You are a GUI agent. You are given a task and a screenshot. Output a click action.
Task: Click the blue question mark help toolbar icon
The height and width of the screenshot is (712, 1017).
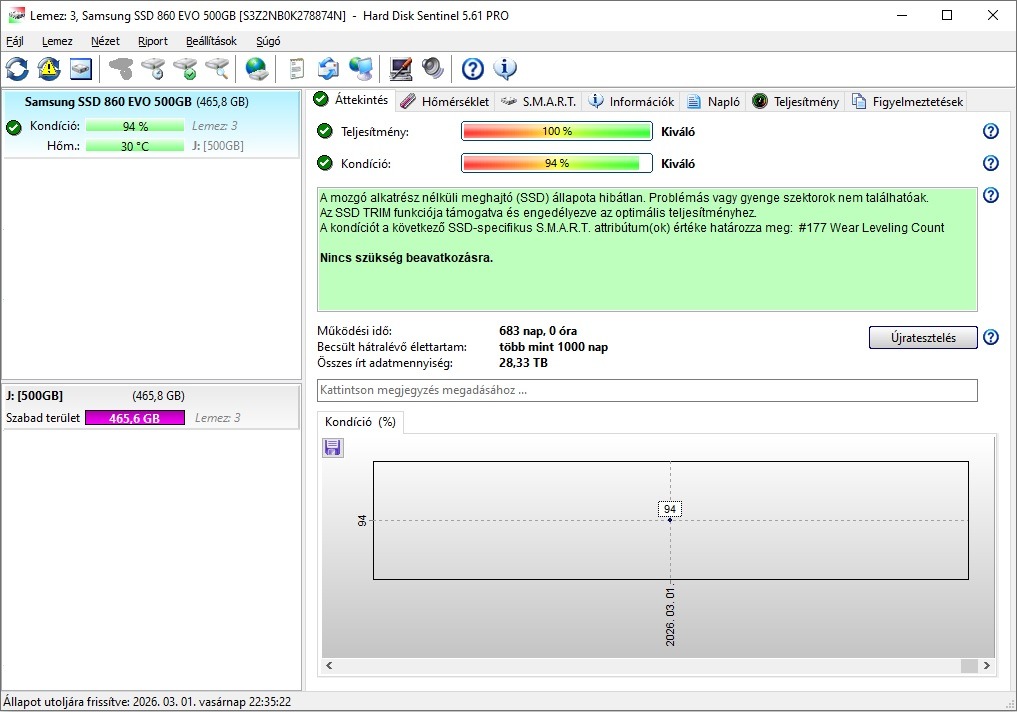point(473,68)
